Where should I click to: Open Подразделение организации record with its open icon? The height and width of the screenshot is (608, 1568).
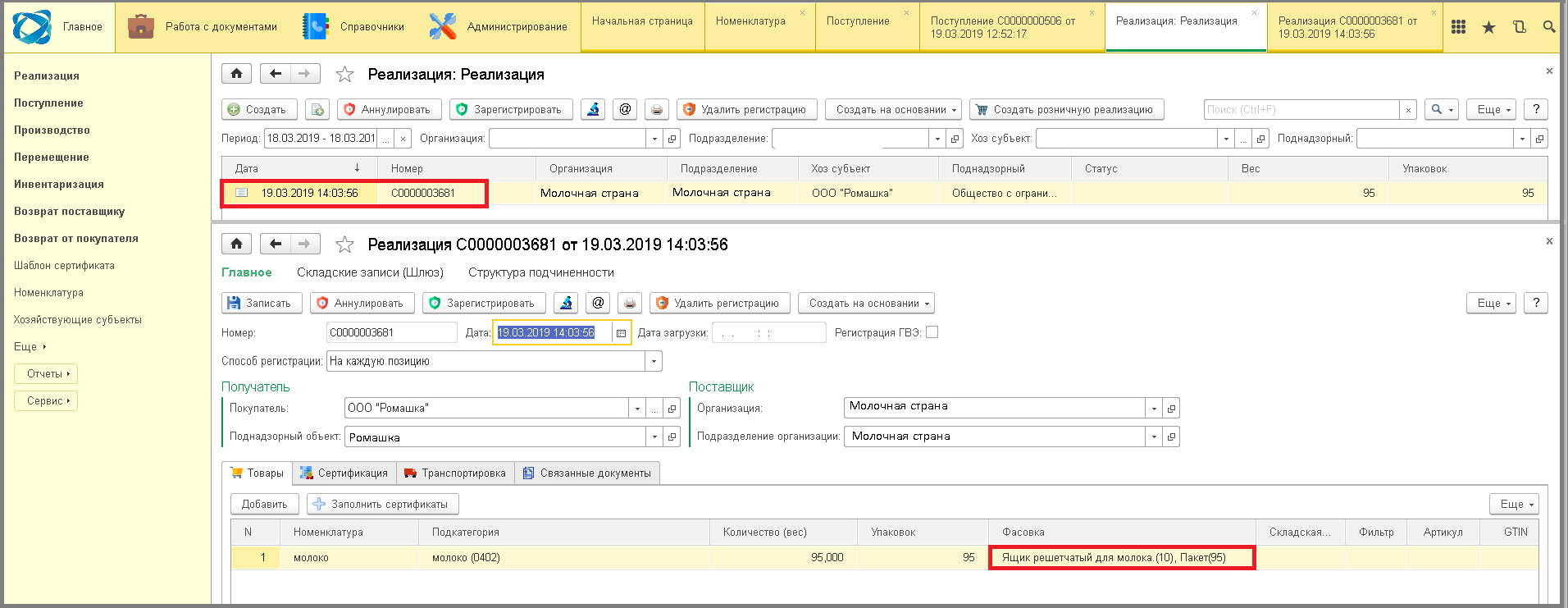[1171, 437]
